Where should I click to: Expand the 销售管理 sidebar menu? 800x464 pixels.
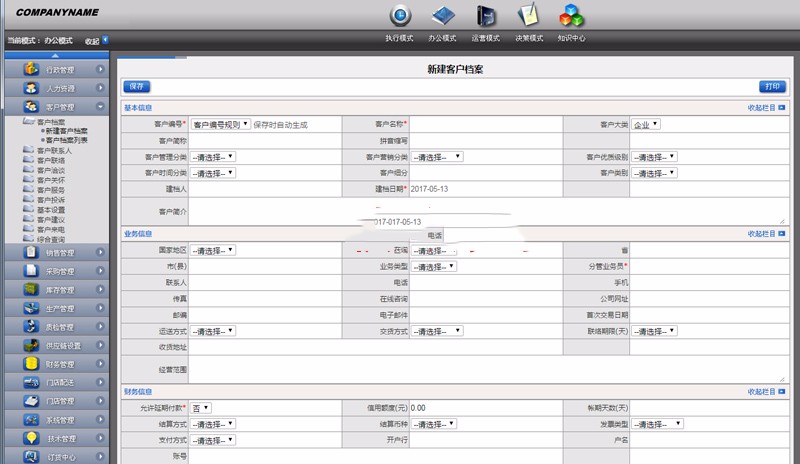pos(101,253)
